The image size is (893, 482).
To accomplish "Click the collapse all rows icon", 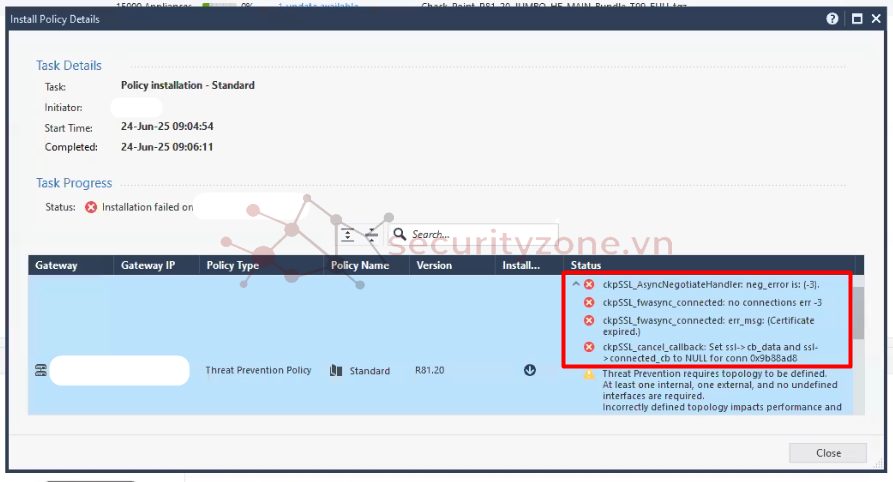I will click(x=372, y=235).
